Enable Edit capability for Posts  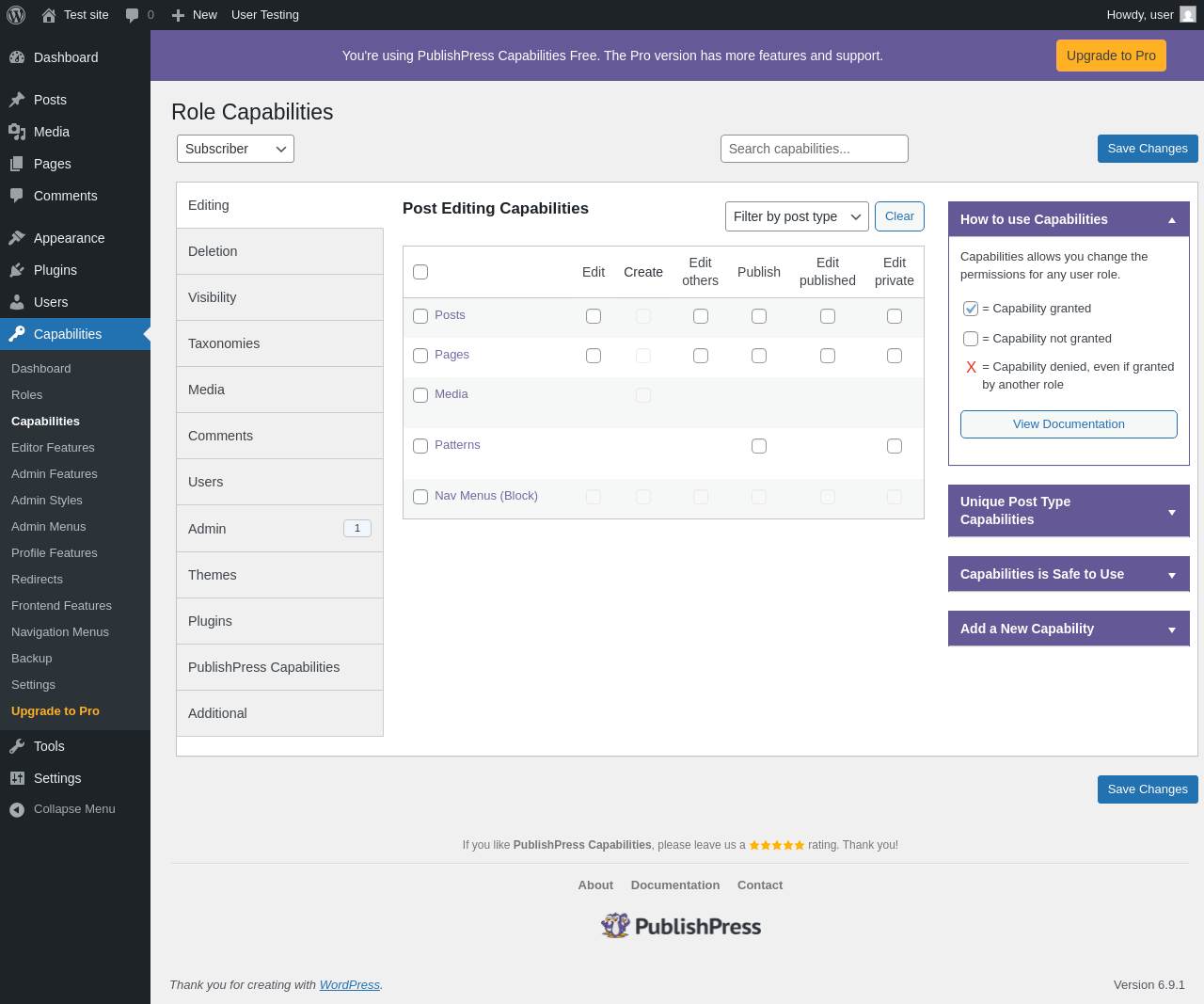click(594, 316)
